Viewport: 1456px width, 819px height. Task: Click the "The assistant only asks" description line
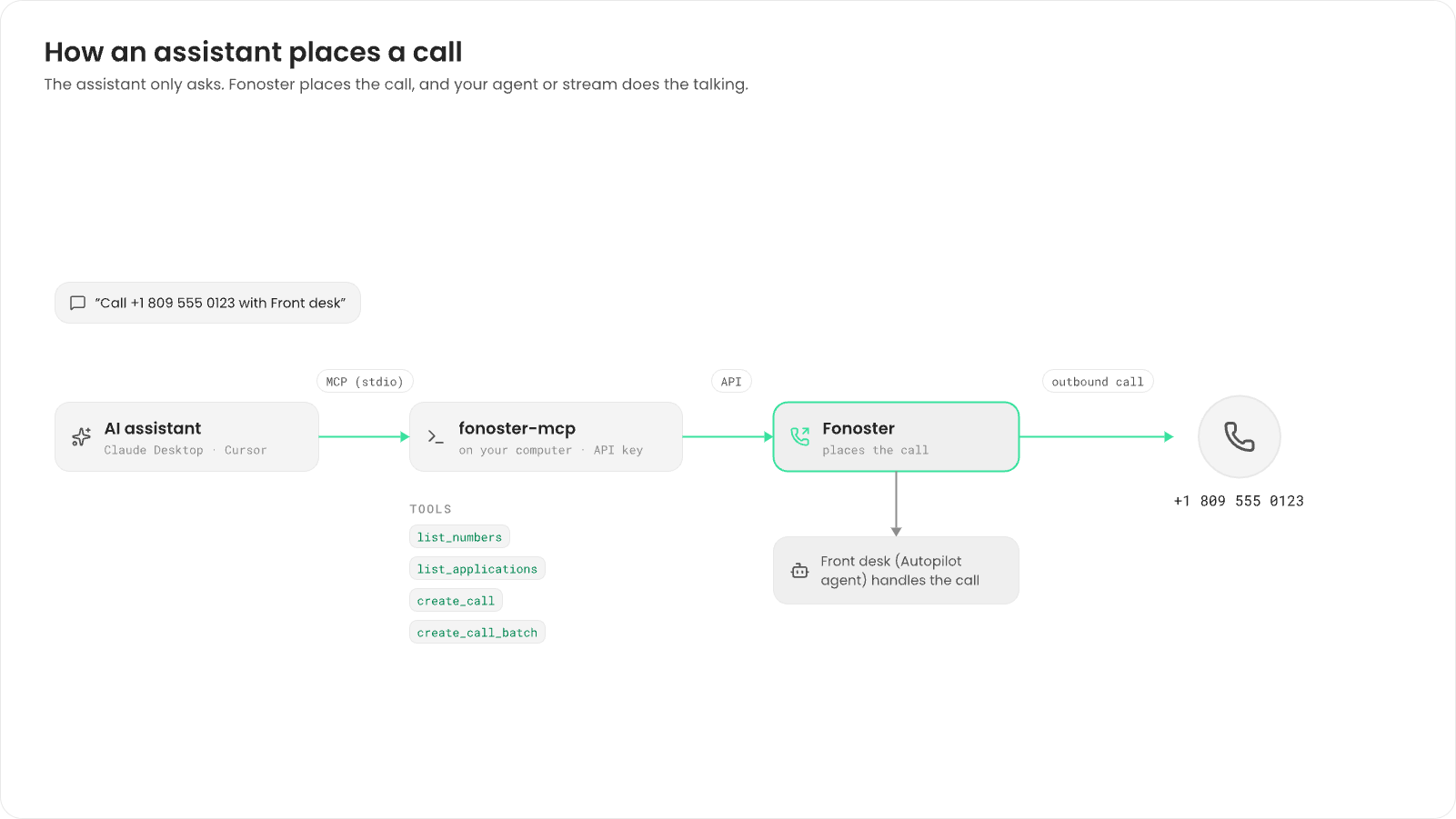(x=397, y=85)
